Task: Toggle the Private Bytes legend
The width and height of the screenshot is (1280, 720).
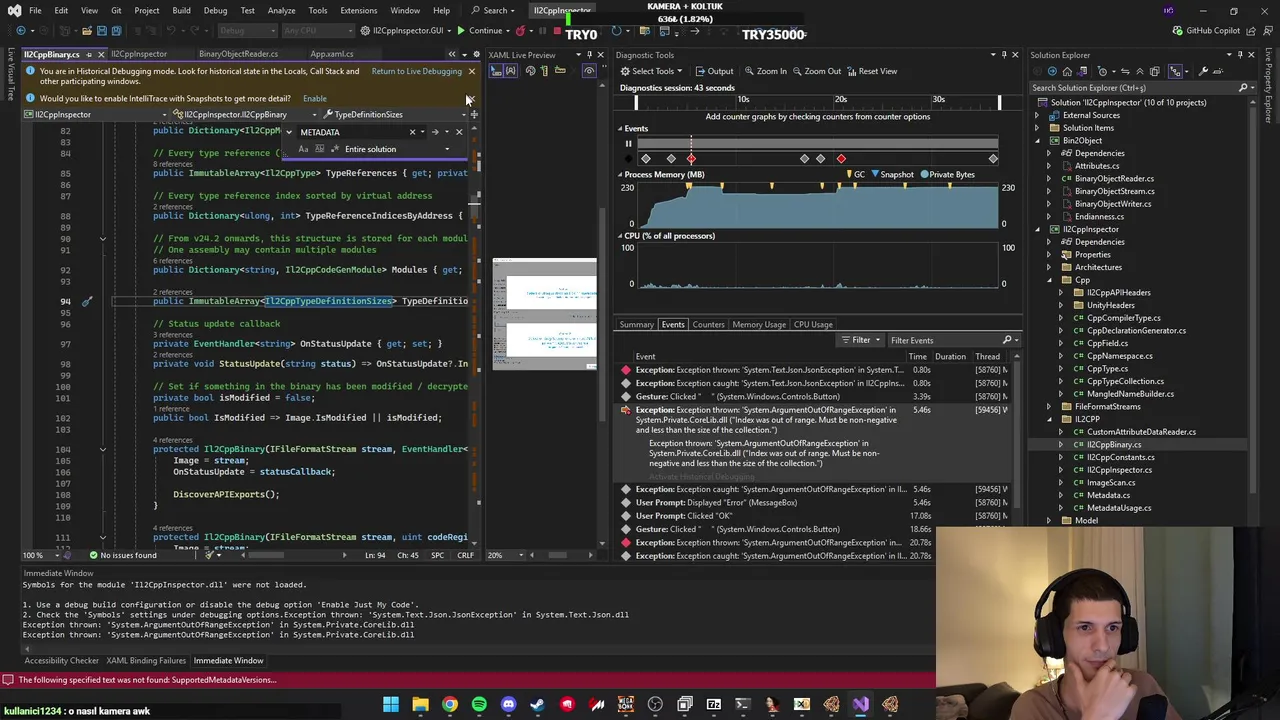Action: click(947, 174)
